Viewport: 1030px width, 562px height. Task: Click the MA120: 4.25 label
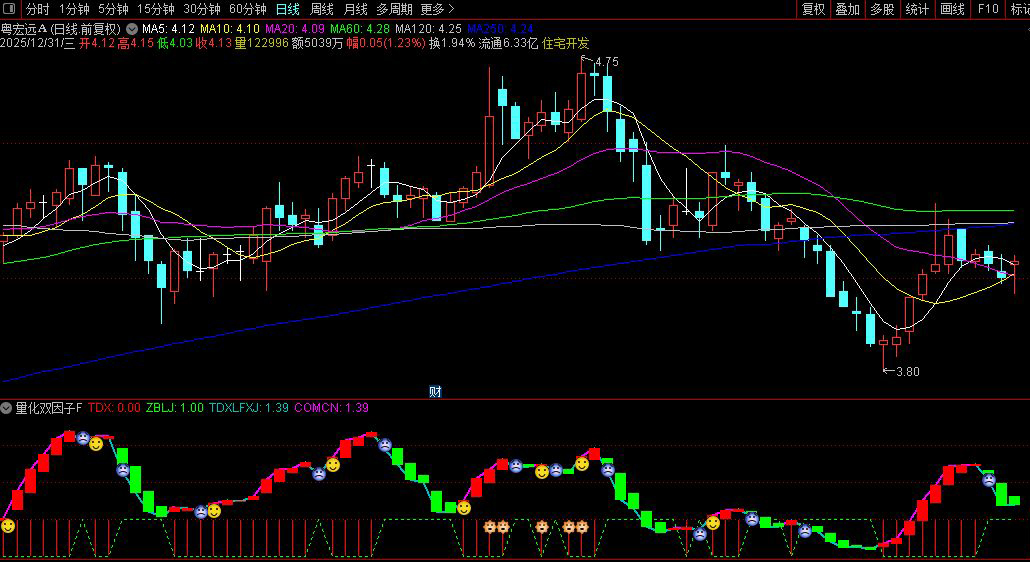tap(428, 29)
